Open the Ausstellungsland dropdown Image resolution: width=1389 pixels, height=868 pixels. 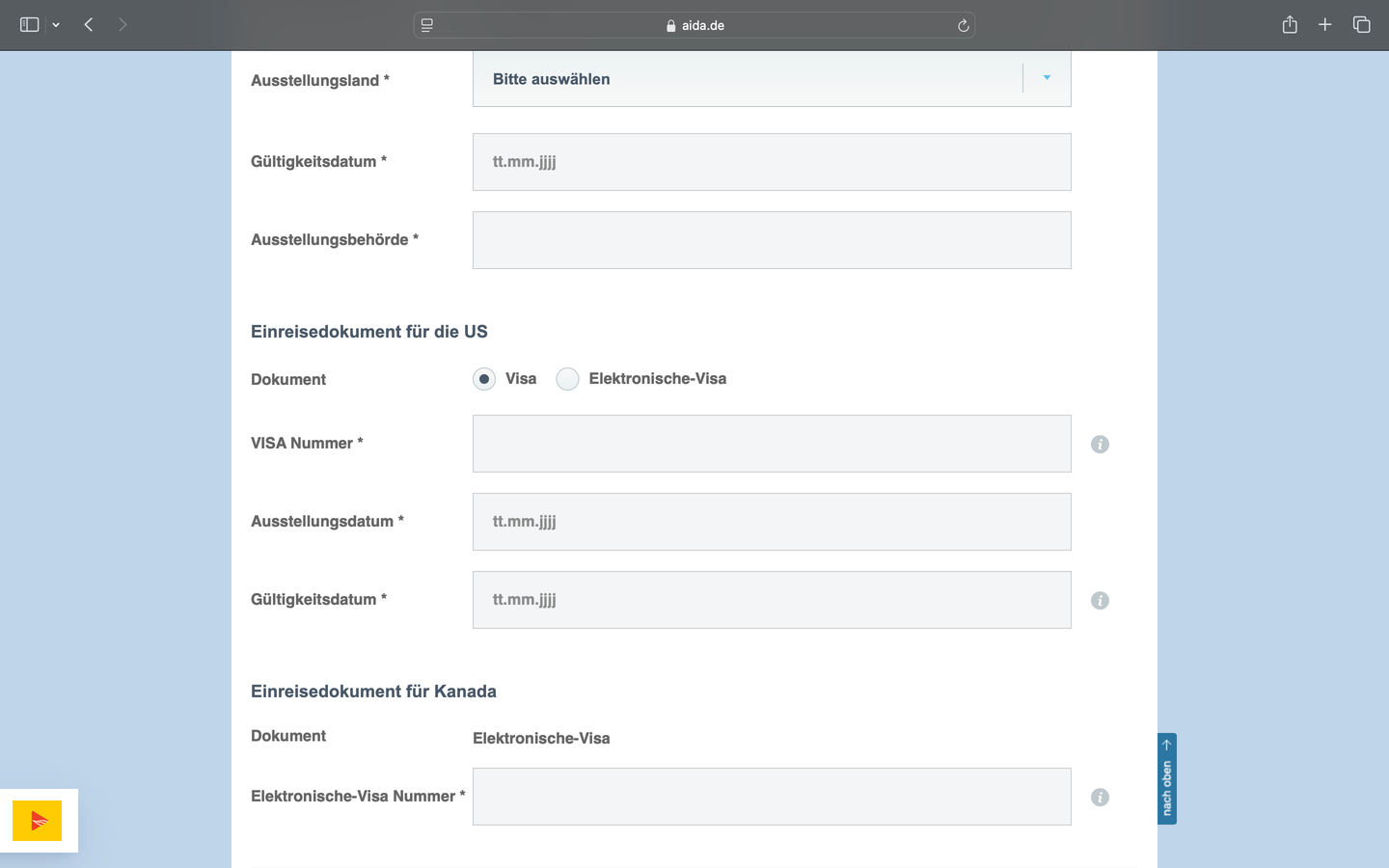point(748,79)
